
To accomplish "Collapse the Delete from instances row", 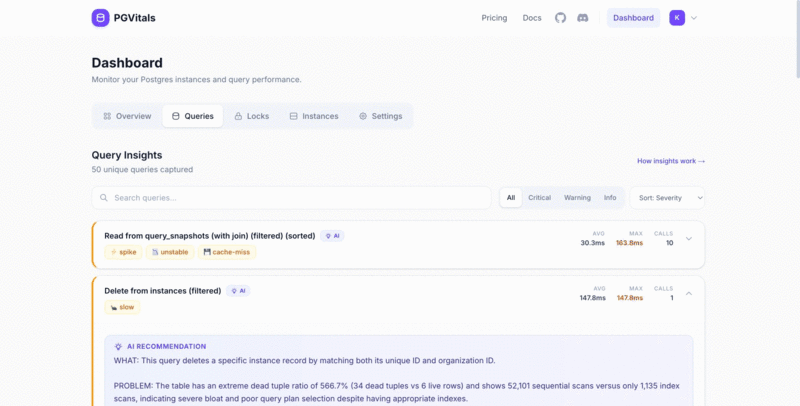I will click(688, 294).
